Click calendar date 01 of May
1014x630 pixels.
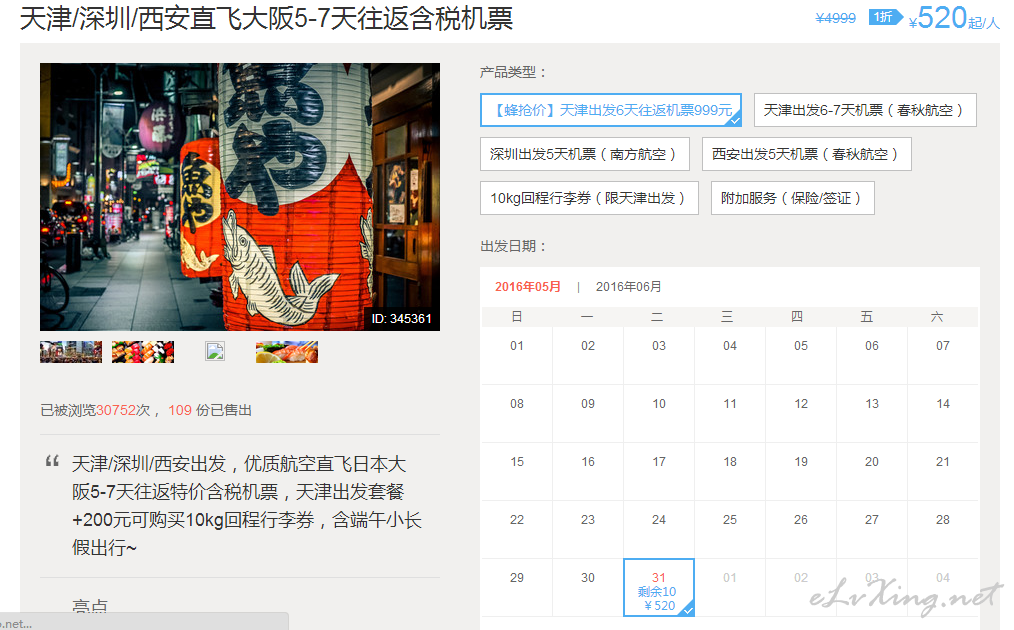(x=517, y=346)
